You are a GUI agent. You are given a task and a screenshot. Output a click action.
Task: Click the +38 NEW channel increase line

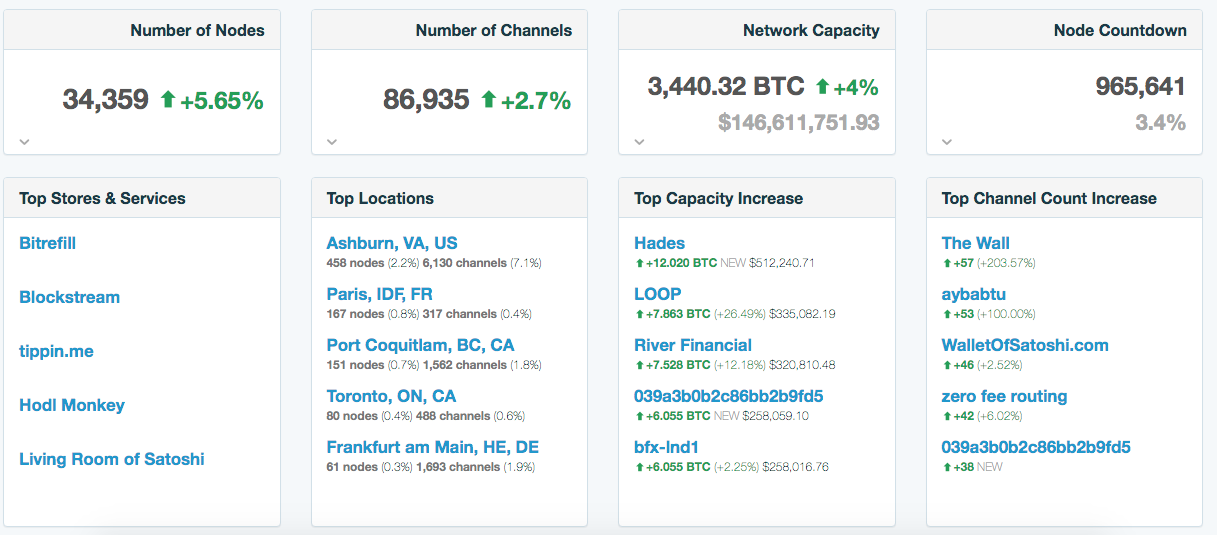click(972, 467)
